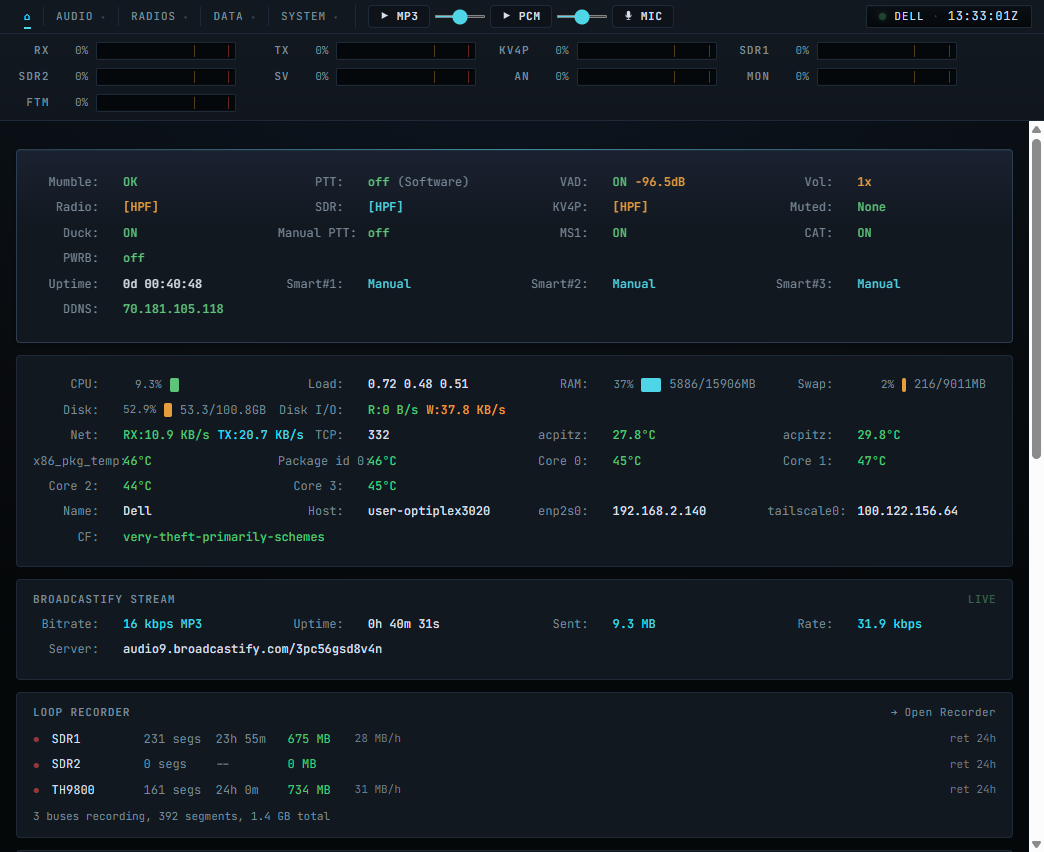1044x852 pixels.
Task: Click the vertical scrollbar thumb
Action: coord(1036,298)
